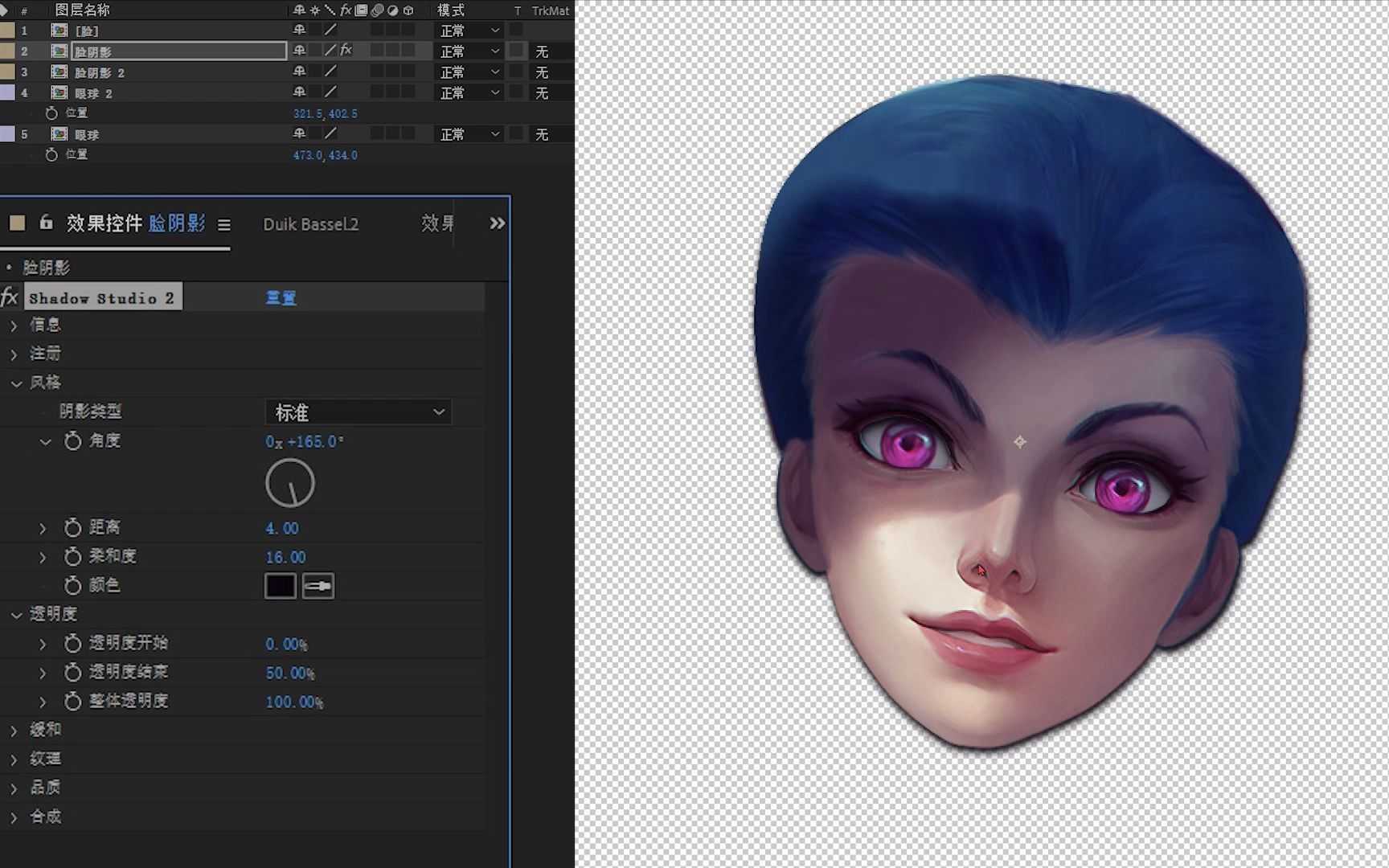Click the adjustment layer column header icon

click(x=392, y=10)
